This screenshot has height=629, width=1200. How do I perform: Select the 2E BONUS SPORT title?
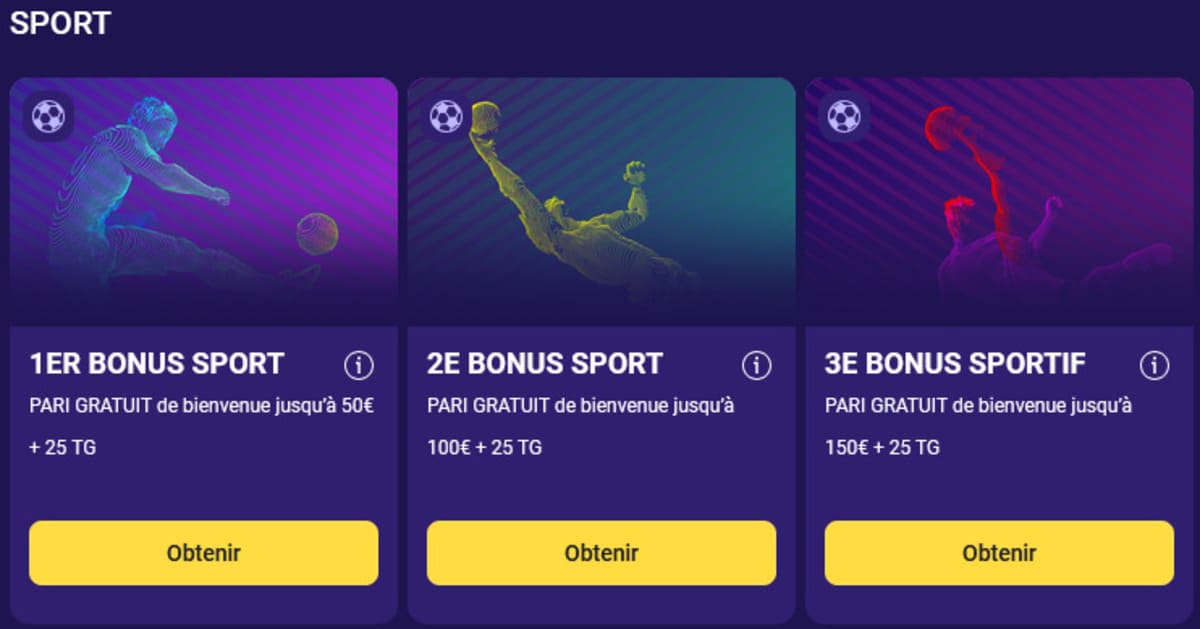click(544, 363)
